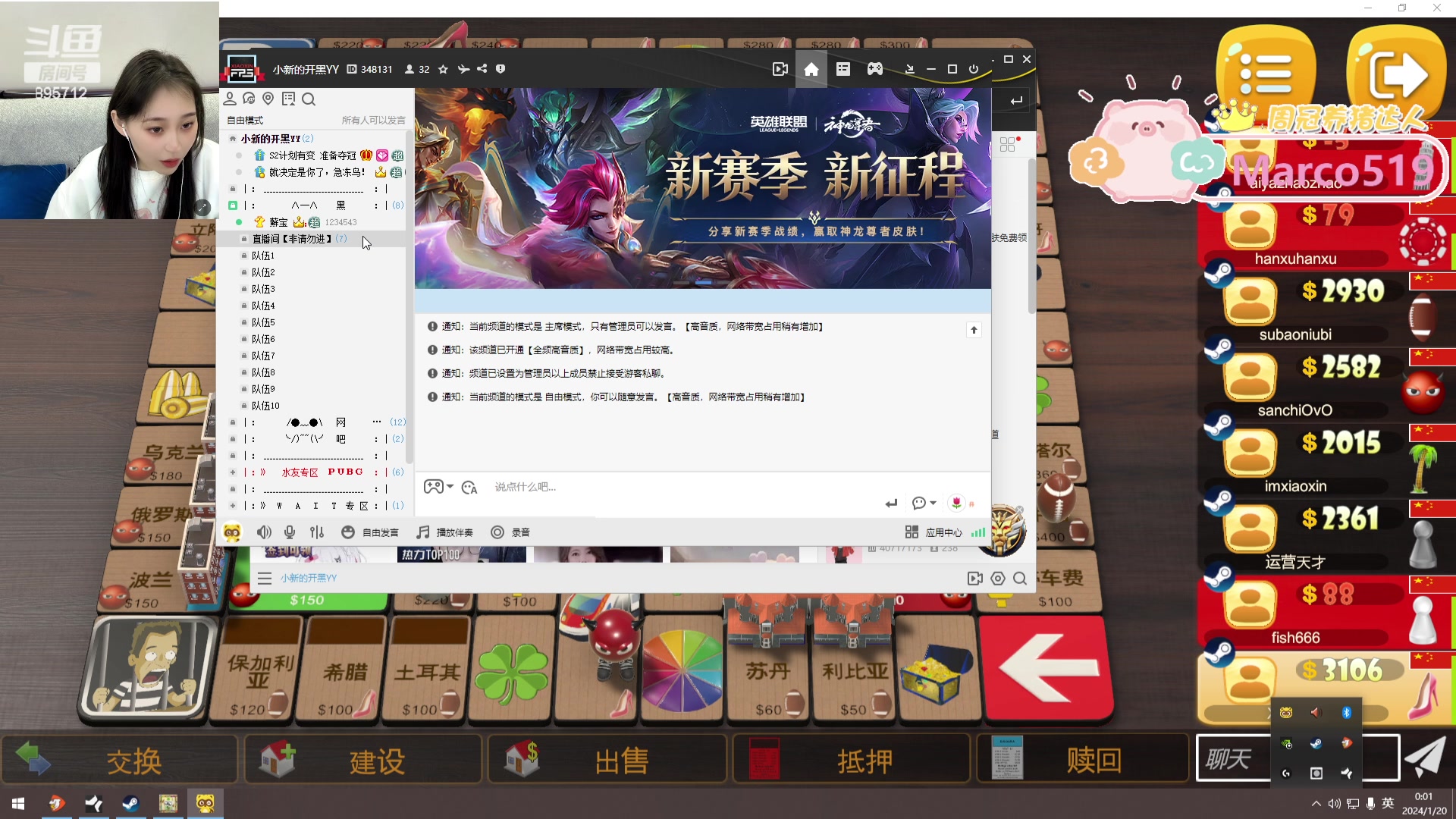This screenshot has width=1456, height=819.
Task: Click the home icon in YY toolbar
Action: pyautogui.click(x=811, y=69)
